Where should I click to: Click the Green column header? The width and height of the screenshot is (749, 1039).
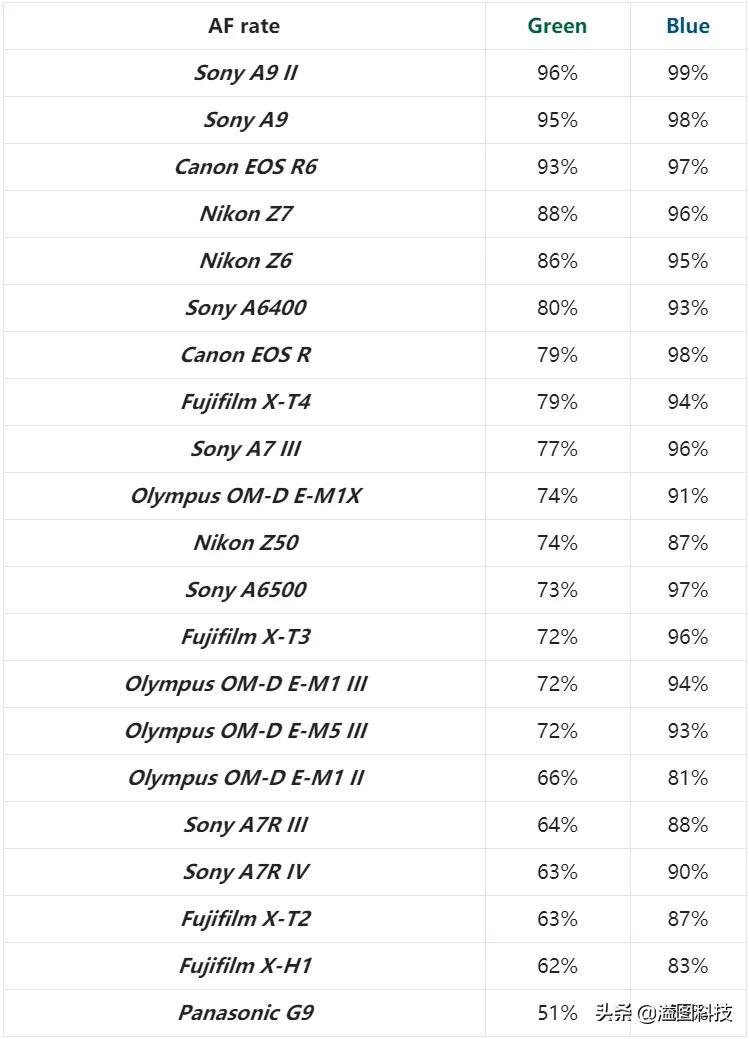pos(557,26)
